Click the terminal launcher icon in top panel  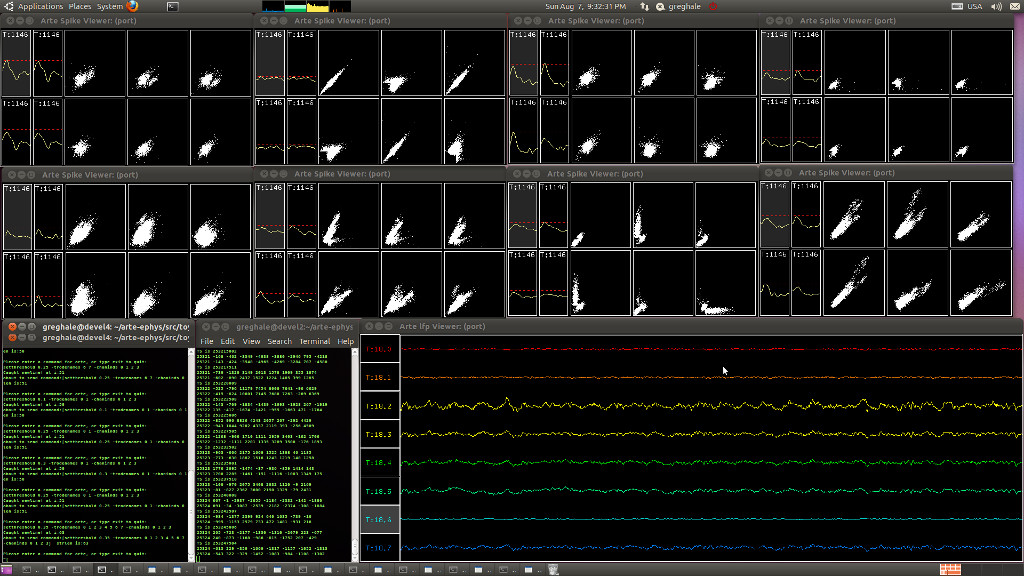point(172,7)
